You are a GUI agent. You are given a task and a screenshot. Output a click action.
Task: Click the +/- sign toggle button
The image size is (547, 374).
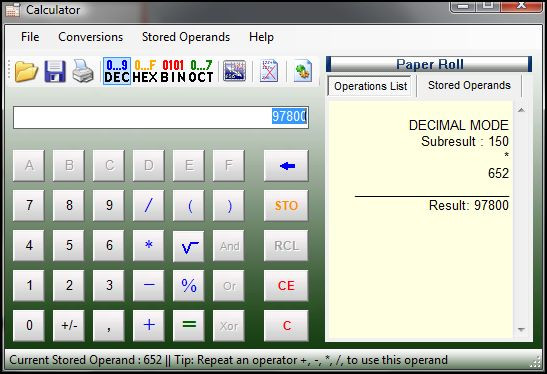click(x=69, y=326)
